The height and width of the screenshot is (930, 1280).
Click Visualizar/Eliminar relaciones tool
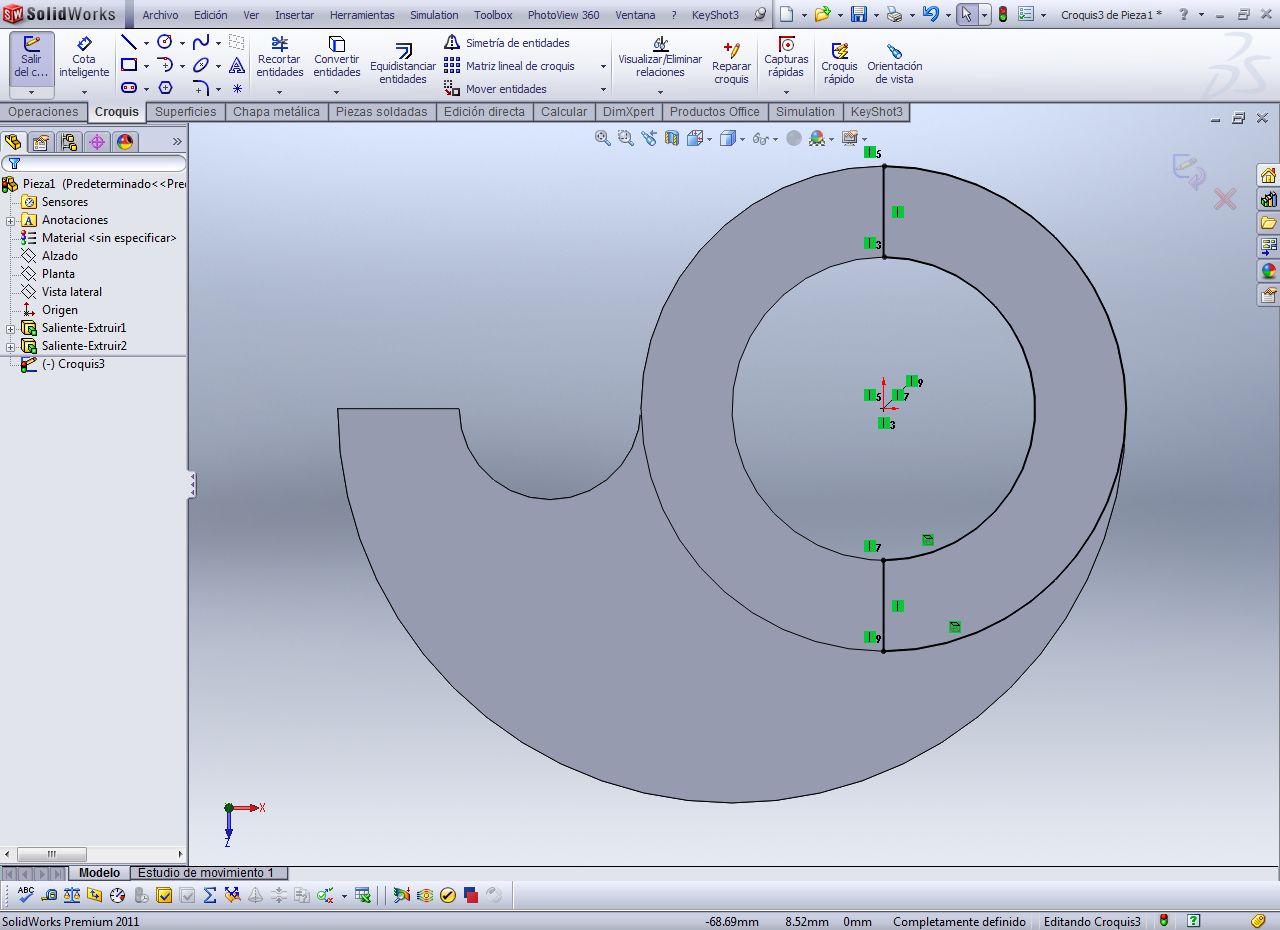[660, 58]
